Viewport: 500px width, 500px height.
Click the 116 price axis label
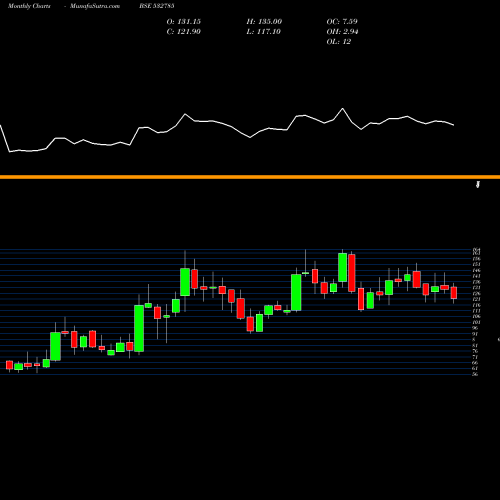476,305
